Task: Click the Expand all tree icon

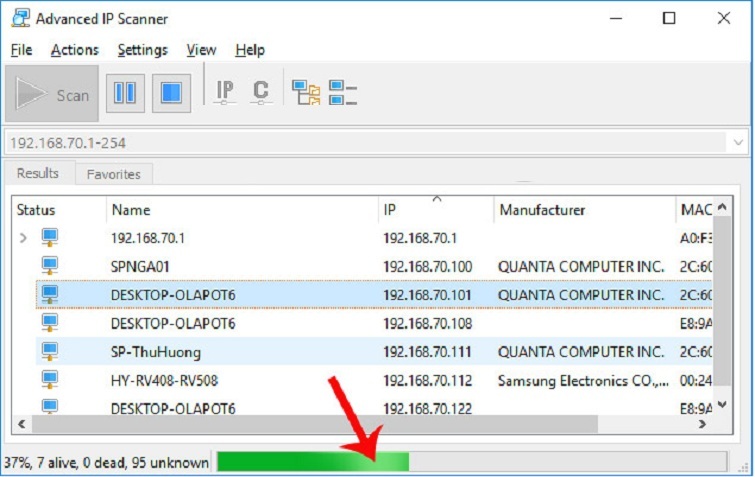Action: (x=306, y=93)
